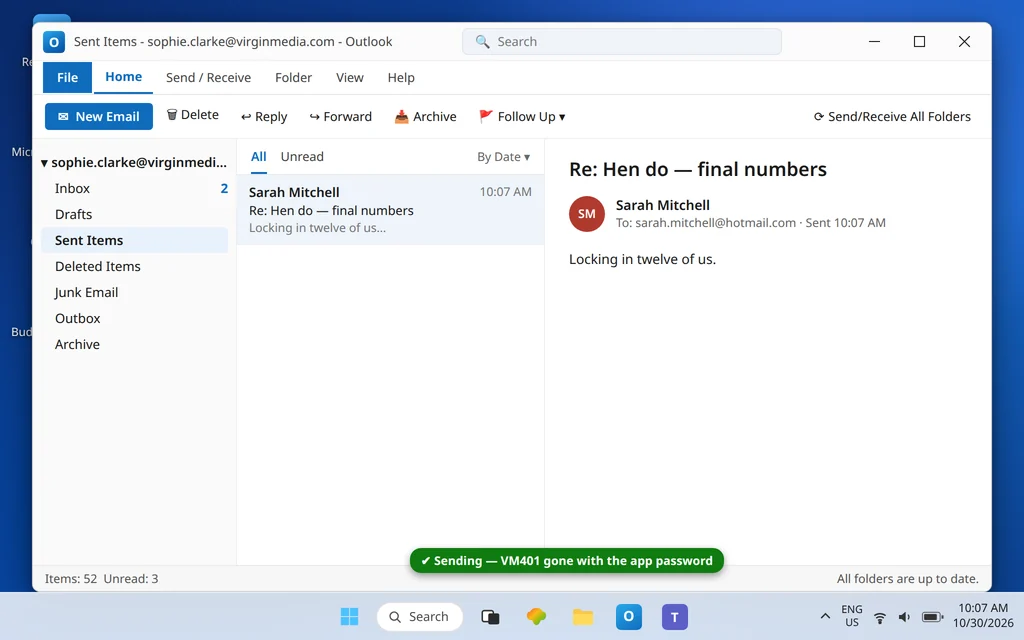Click the Outlook taskbar icon
This screenshot has height=640, width=1024.
click(x=629, y=616)
